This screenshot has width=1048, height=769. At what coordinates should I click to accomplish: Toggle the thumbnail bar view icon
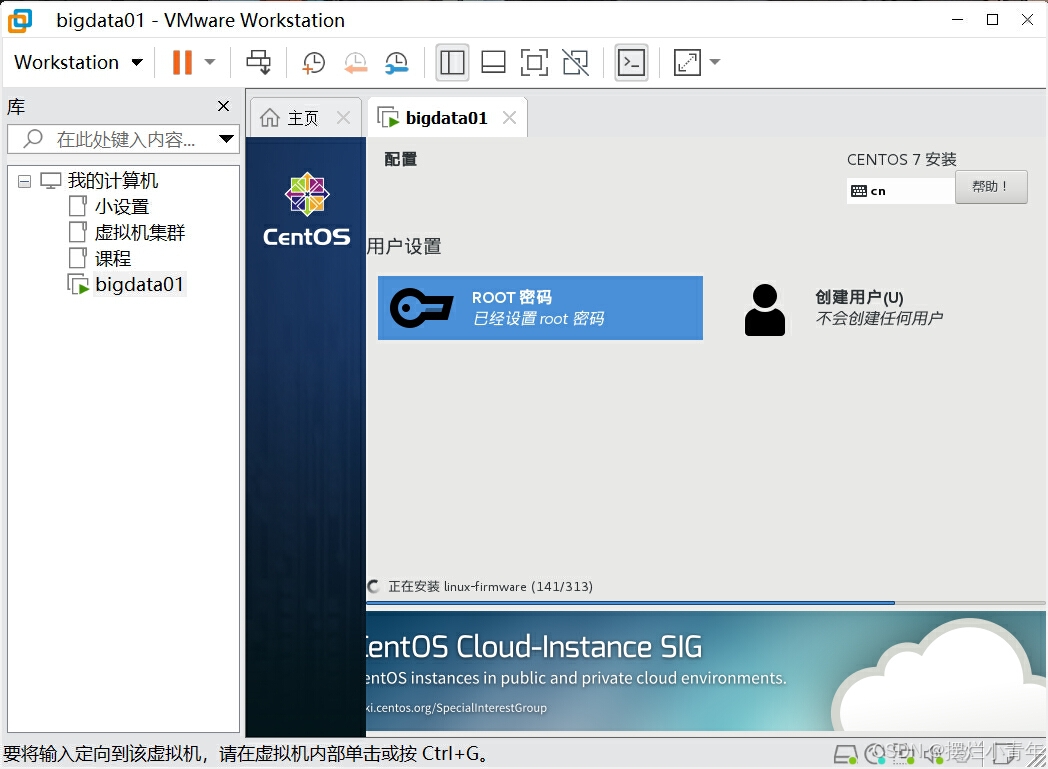click(x=493, y=62)
